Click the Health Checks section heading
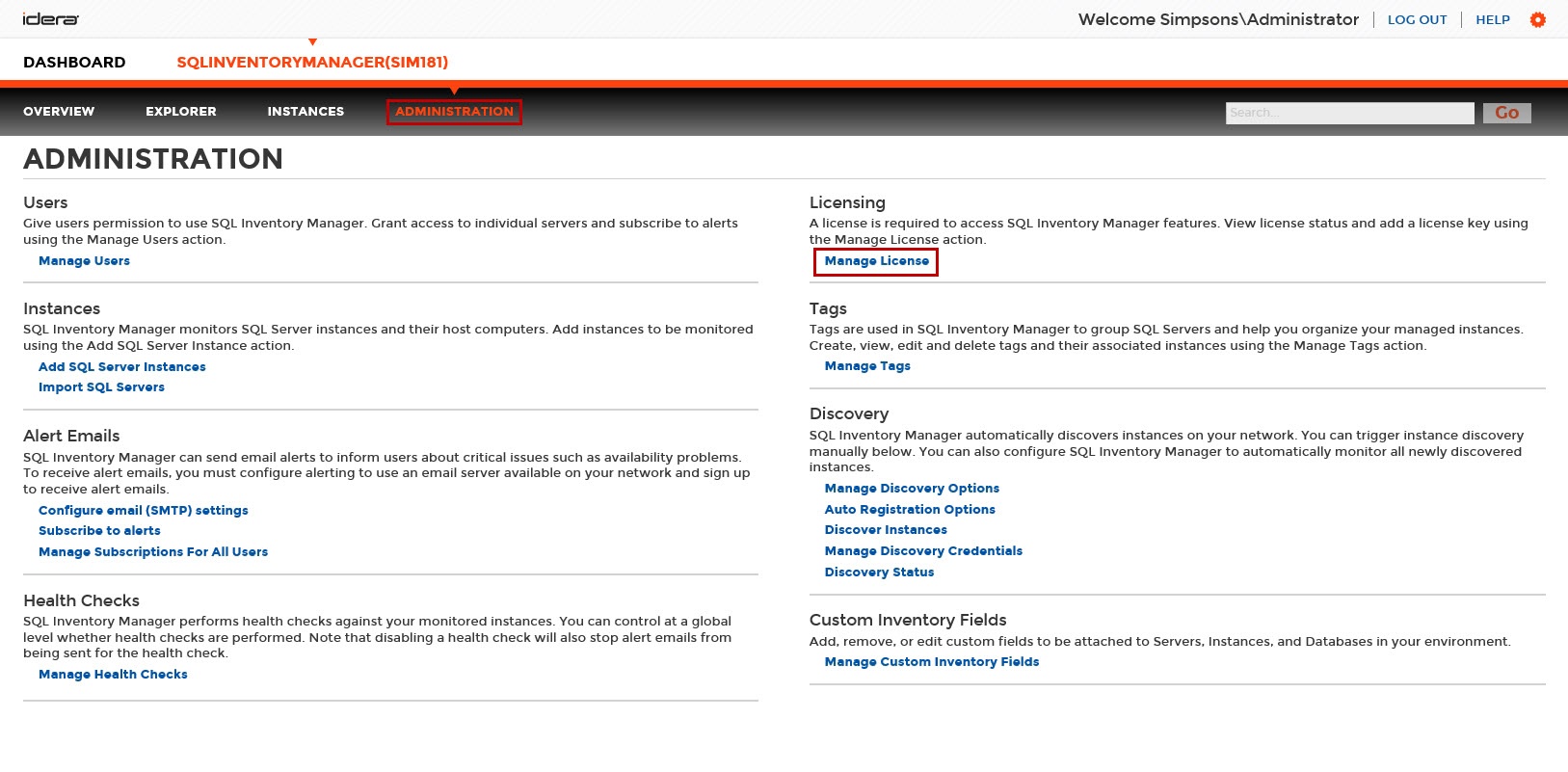1568x772 pixels. pos(81,600)
